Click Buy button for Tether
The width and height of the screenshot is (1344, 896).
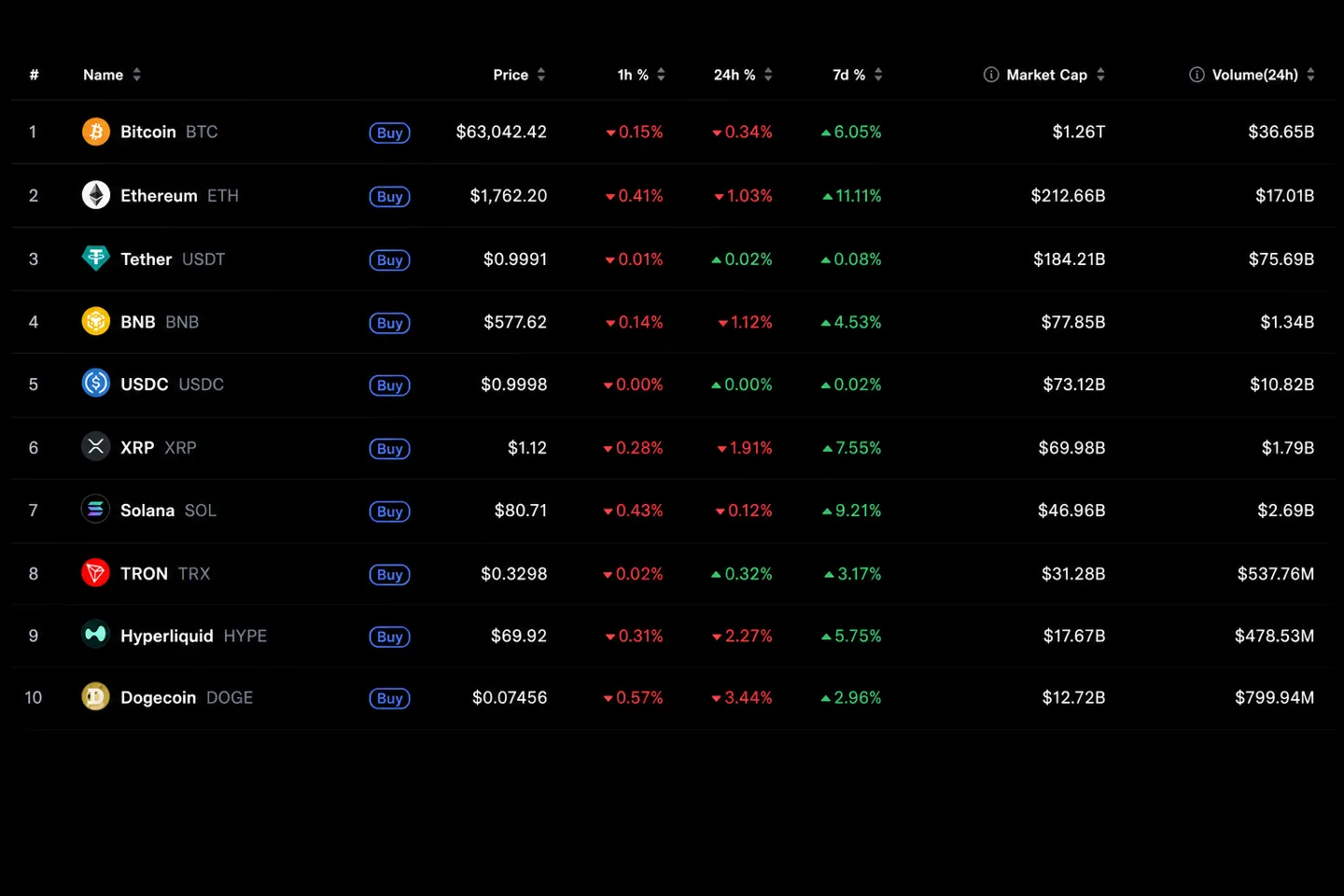pyautogui.click(x=390, y=259)
